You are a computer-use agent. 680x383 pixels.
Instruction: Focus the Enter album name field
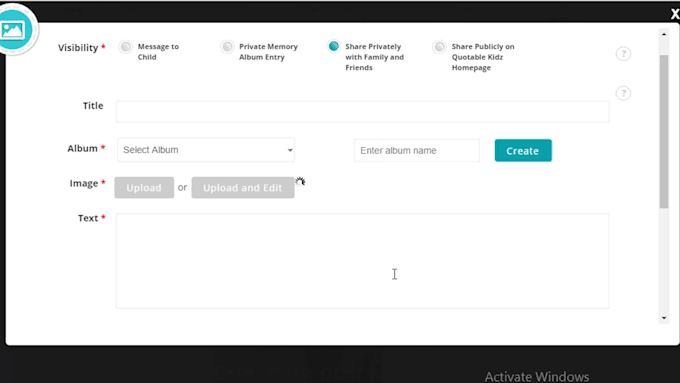(417, 151)
